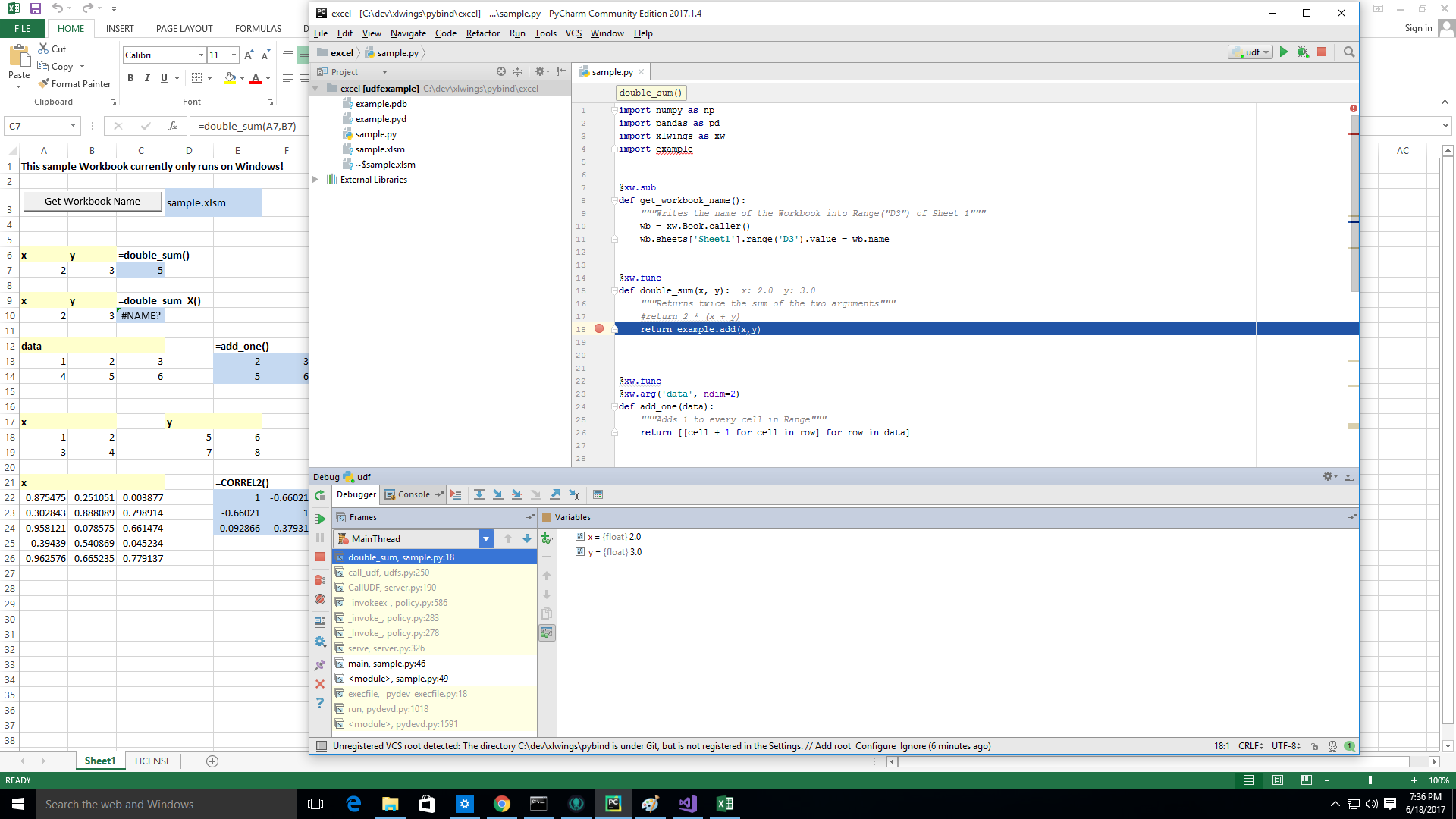
Task: Toggle Bold in Excel ribbon
Action: pyautogui.click(x=130, y=77)
